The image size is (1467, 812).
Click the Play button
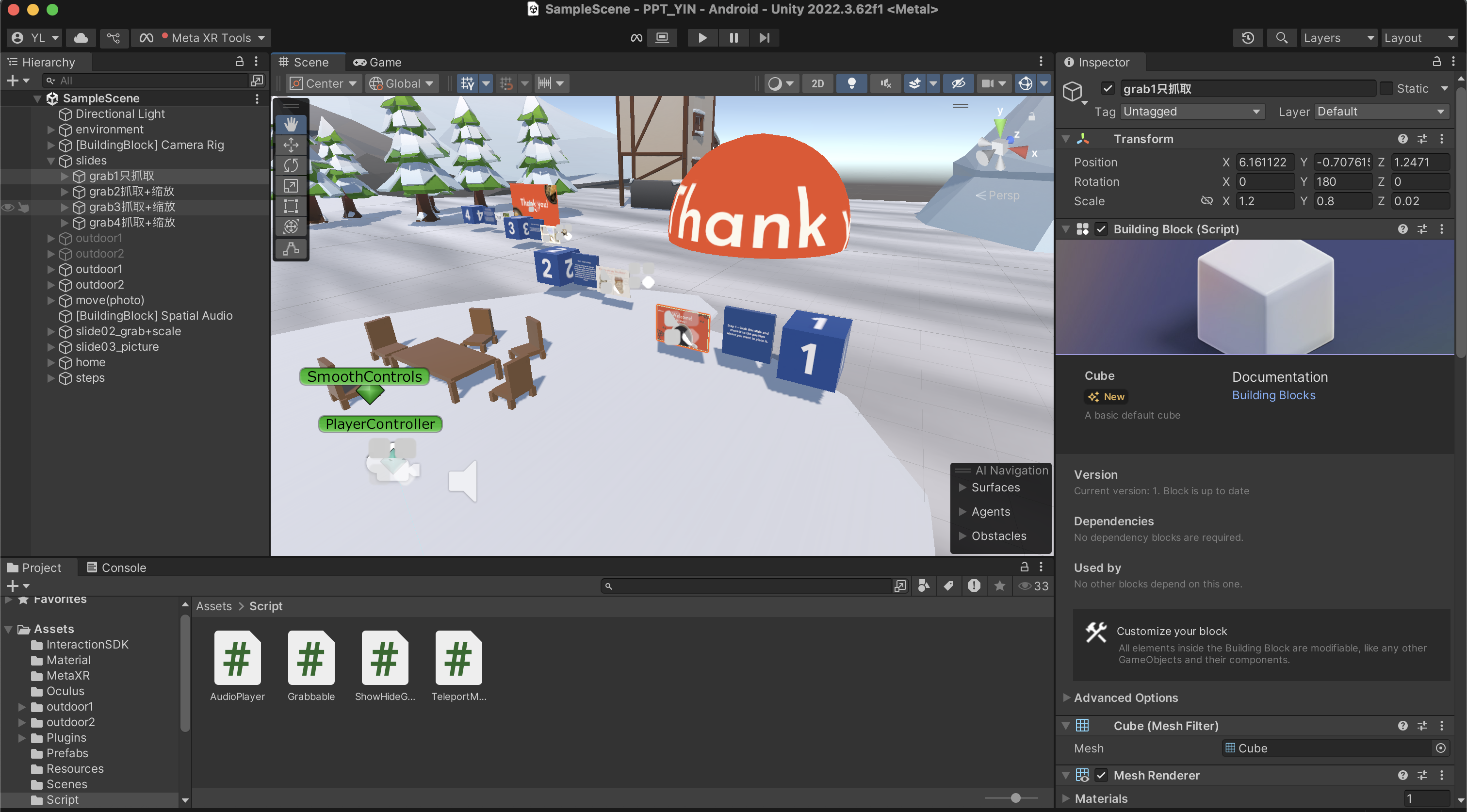702,37
